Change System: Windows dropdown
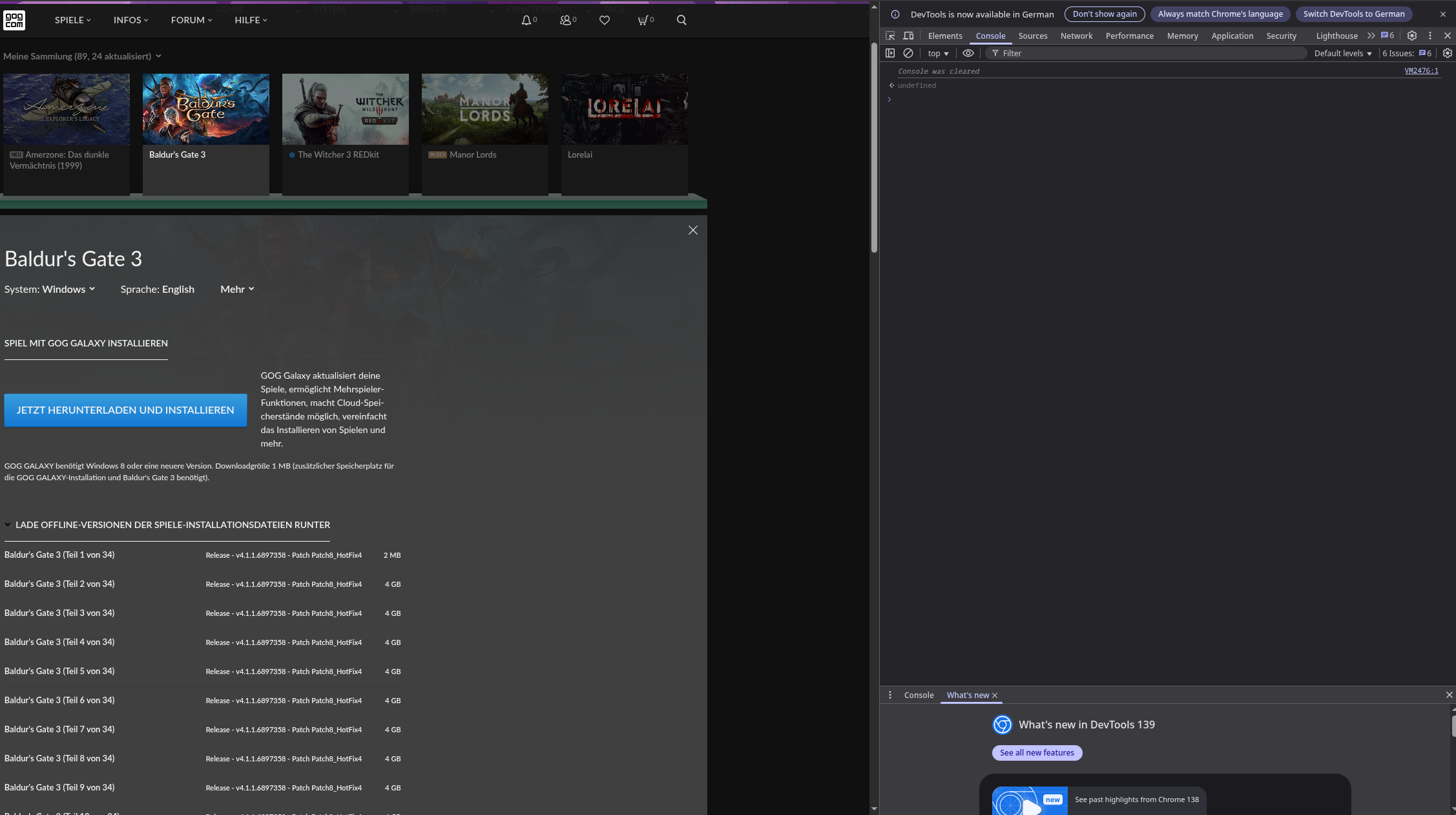This screenshot has height=815, width=1456. tap(50, 289)
